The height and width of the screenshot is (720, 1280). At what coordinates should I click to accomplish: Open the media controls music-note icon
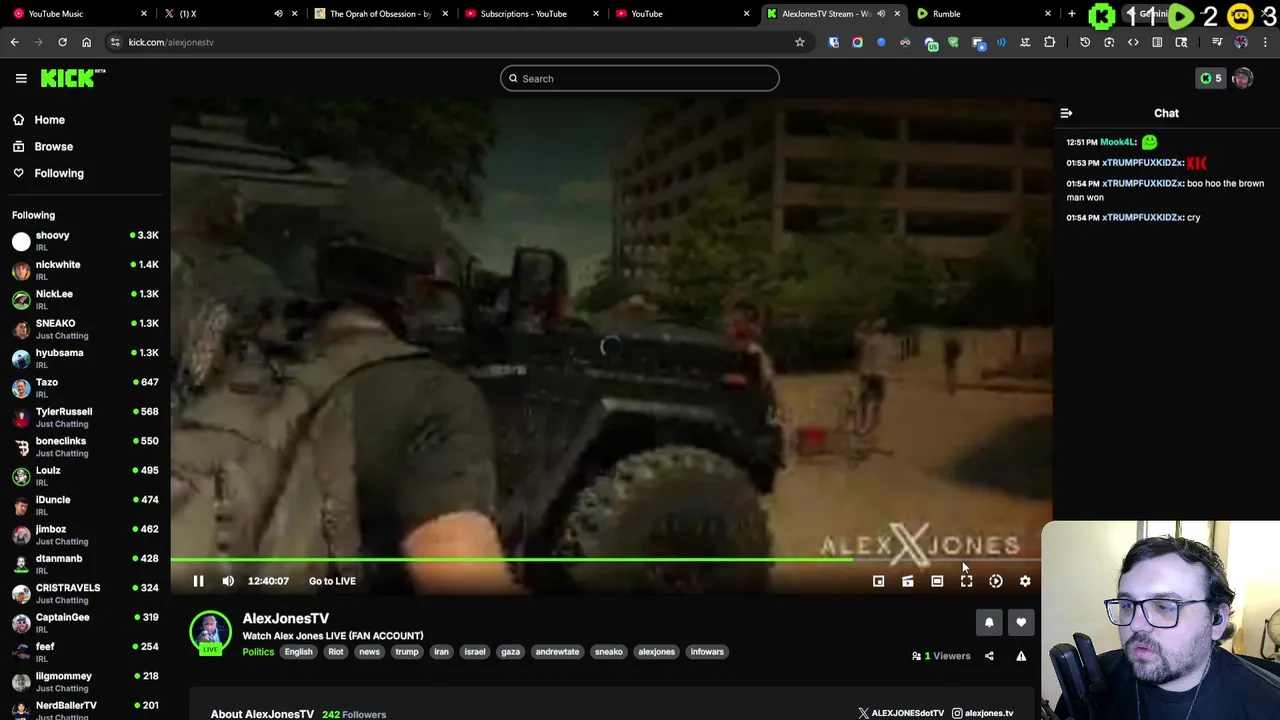1217,42
